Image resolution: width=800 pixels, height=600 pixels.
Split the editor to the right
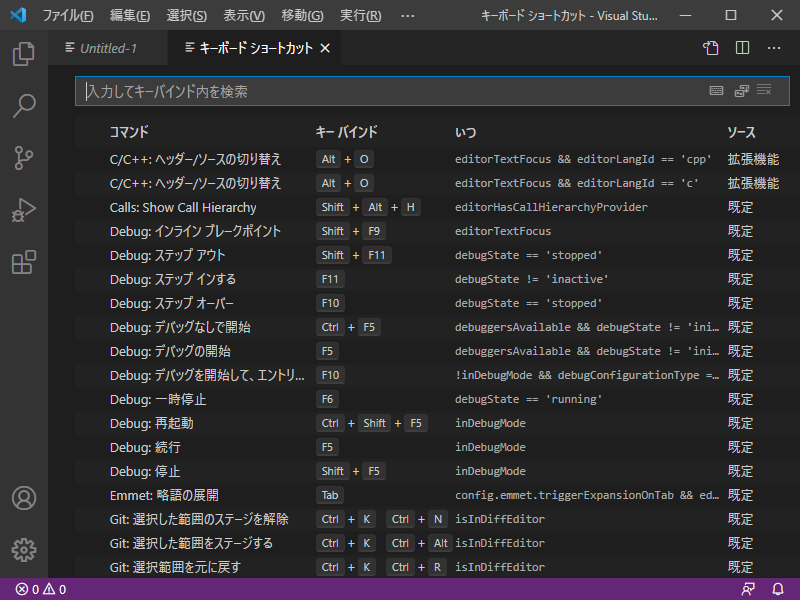tap(742, 48)
